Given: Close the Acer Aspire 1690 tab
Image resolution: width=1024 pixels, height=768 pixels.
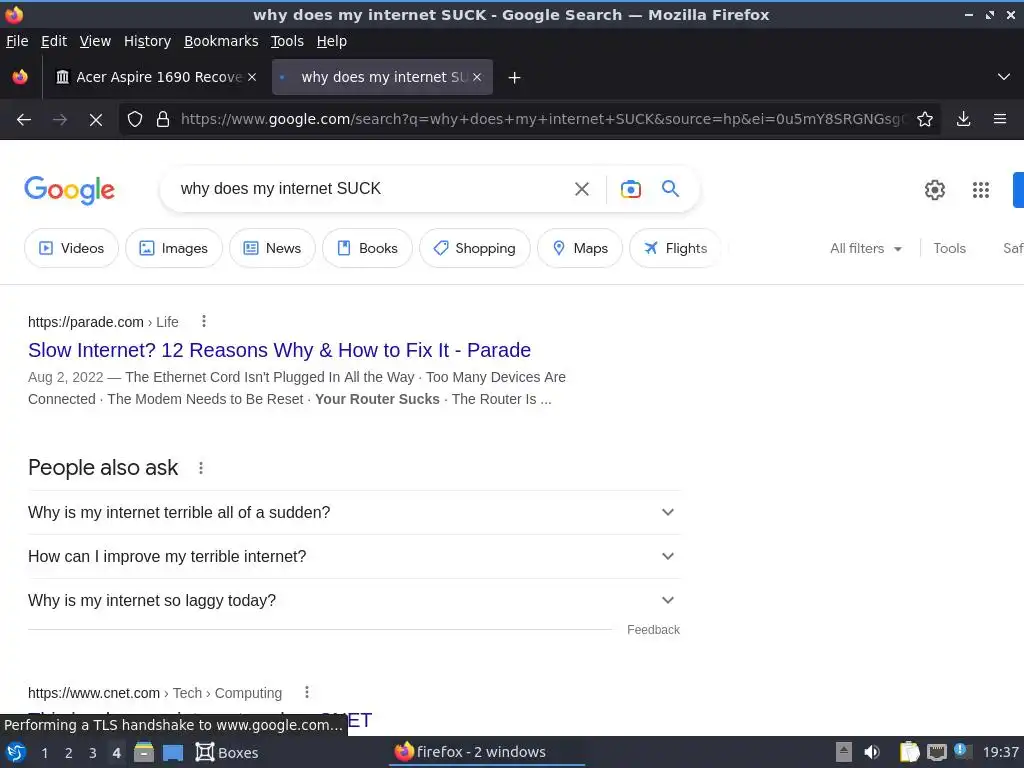Looking at the screenshot, I should (x=252, y=77).
